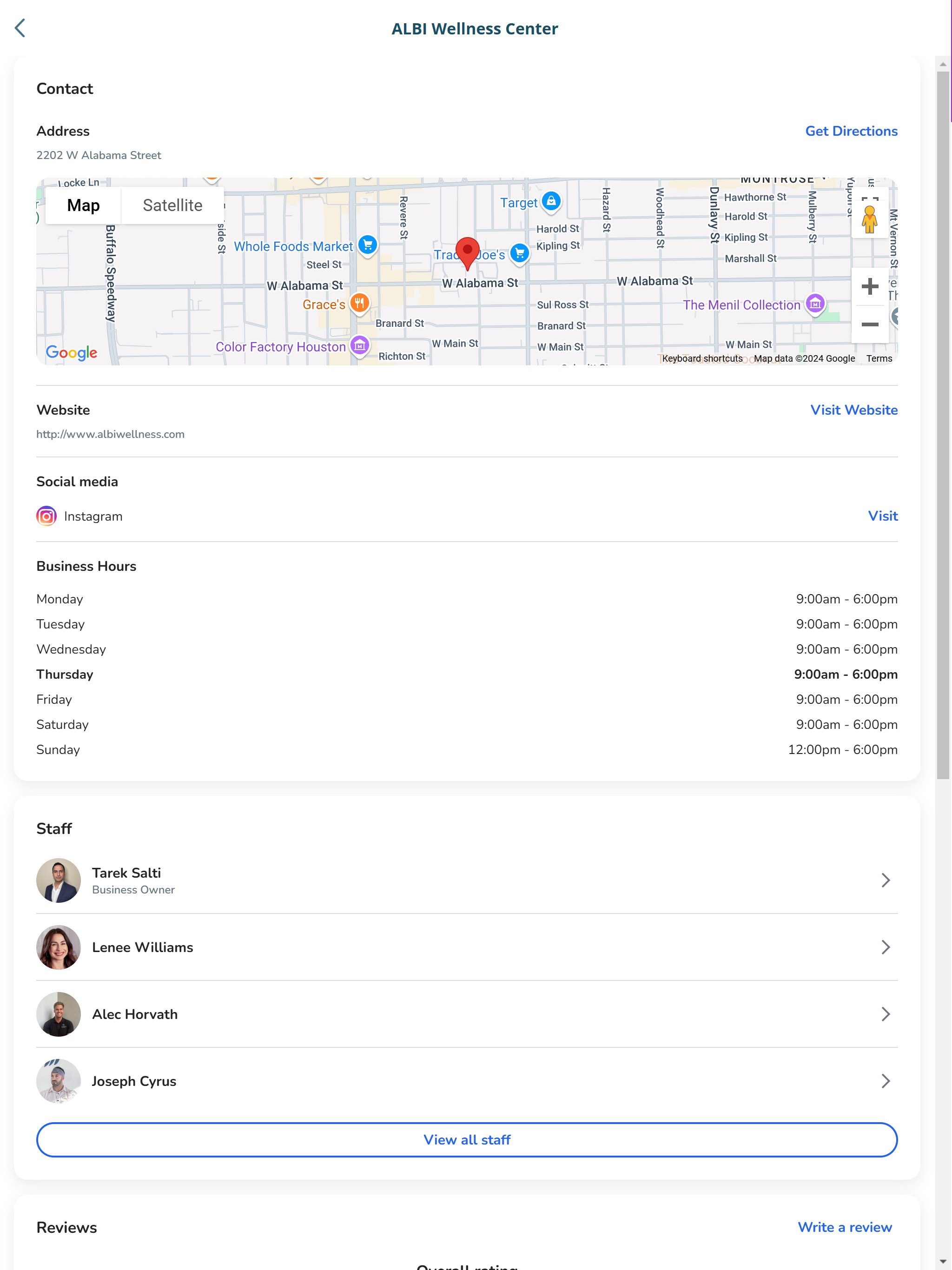Switch map to Satellite view

tap(172, 205)
